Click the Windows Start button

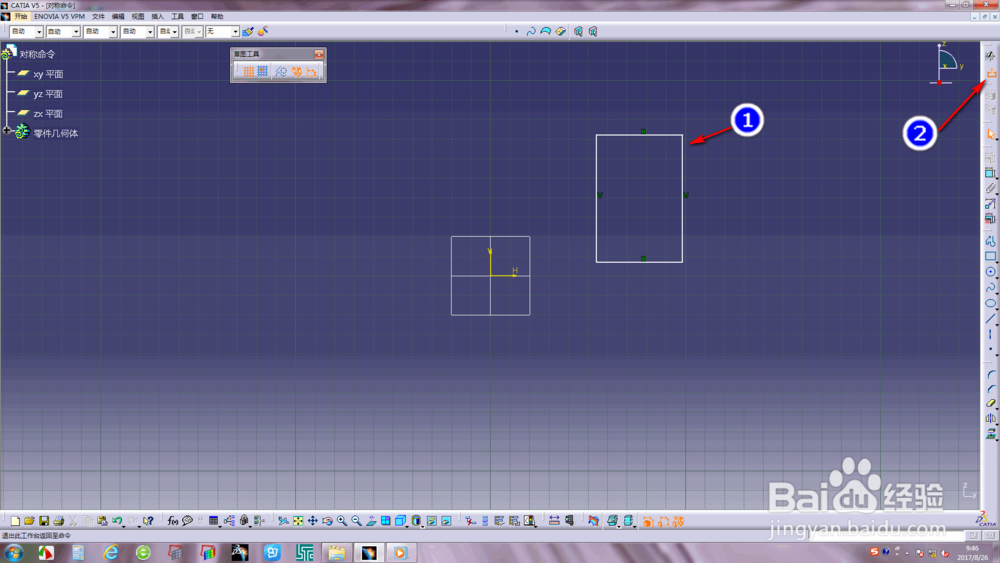click(14, 552)
